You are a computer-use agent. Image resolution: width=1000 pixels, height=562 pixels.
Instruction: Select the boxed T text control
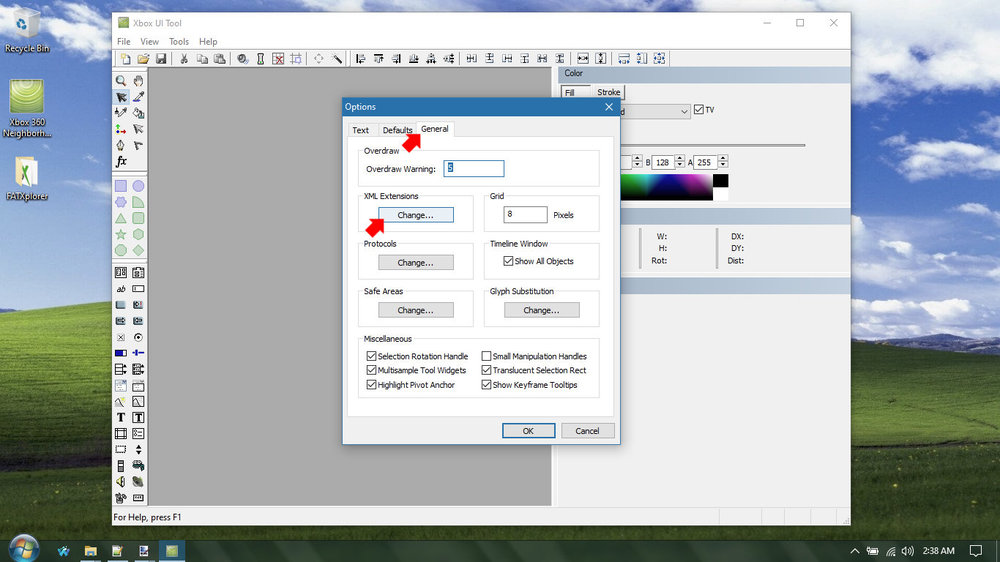[138, 417]
